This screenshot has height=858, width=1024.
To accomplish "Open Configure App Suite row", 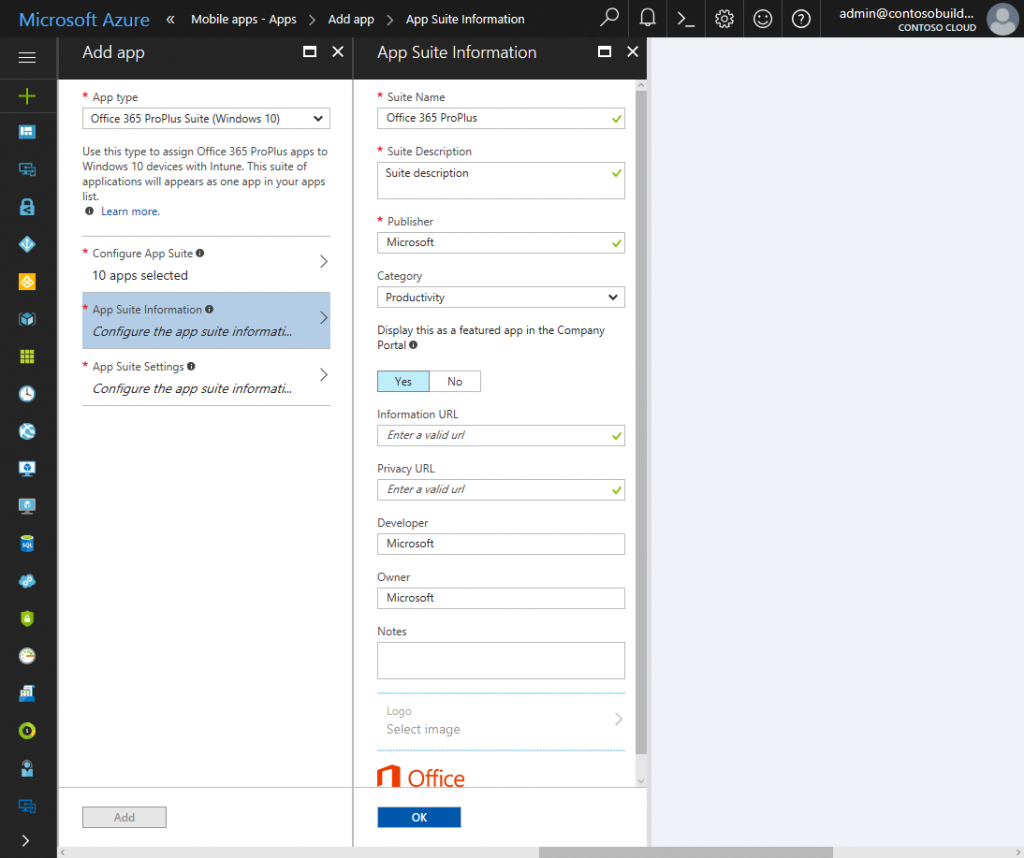I will [x=206, y=264].
